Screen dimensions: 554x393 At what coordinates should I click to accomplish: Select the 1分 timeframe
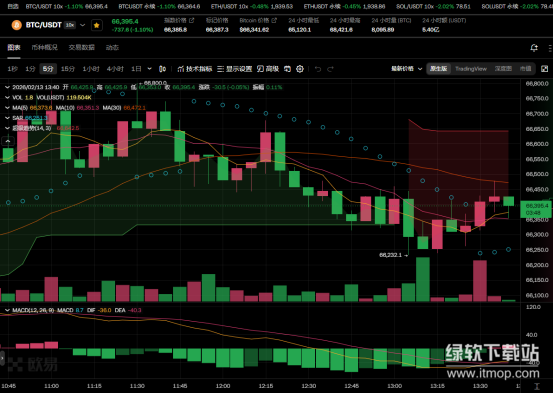[x=30, y=69]
